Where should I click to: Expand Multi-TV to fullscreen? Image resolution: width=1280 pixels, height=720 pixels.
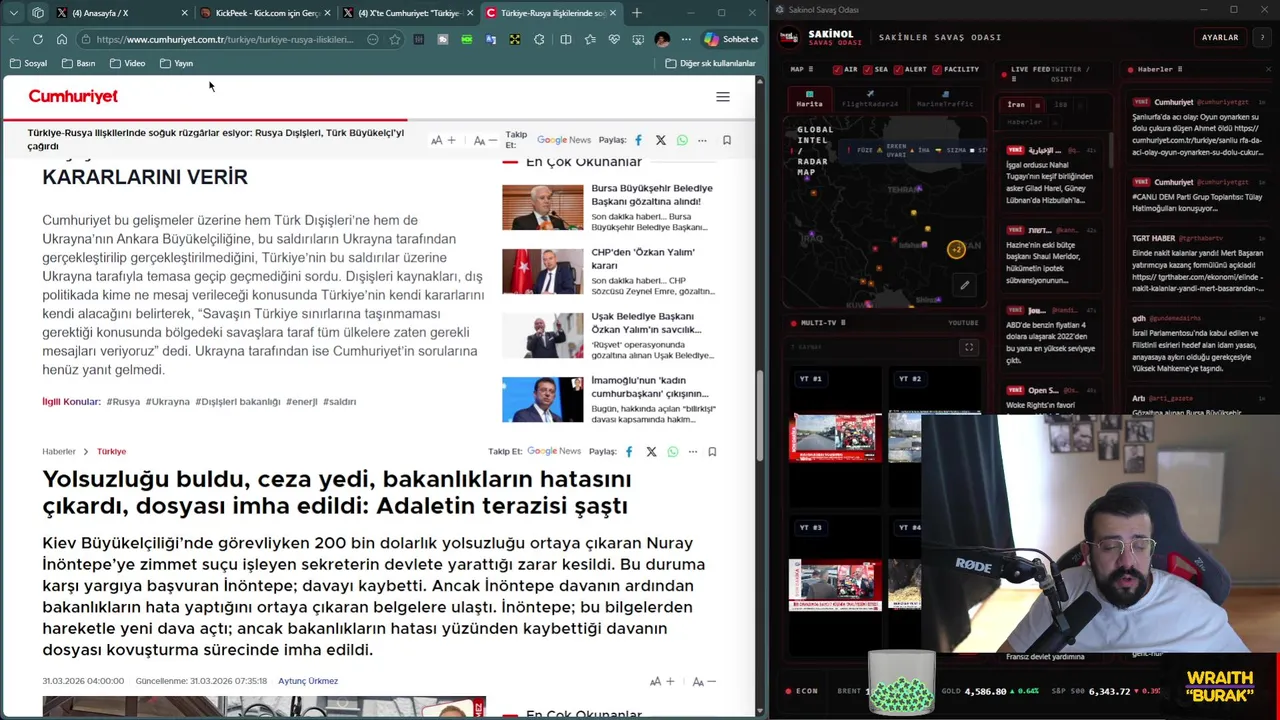tap(968, 347)
